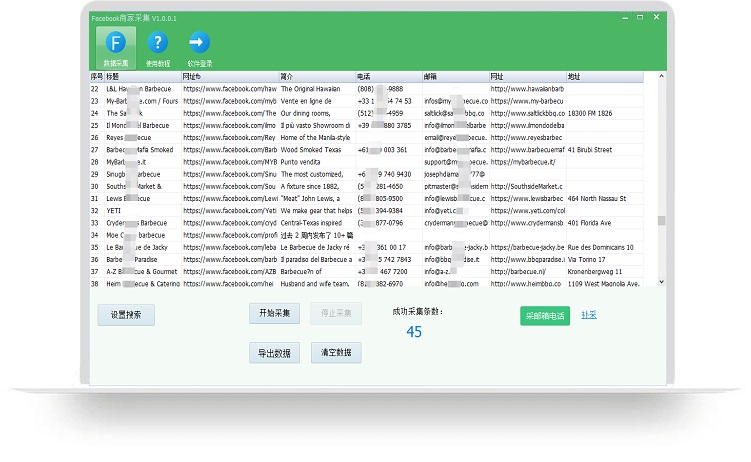Open the 使用教程 question mark icon
This screenshot has width=751, height=462.
158,48
